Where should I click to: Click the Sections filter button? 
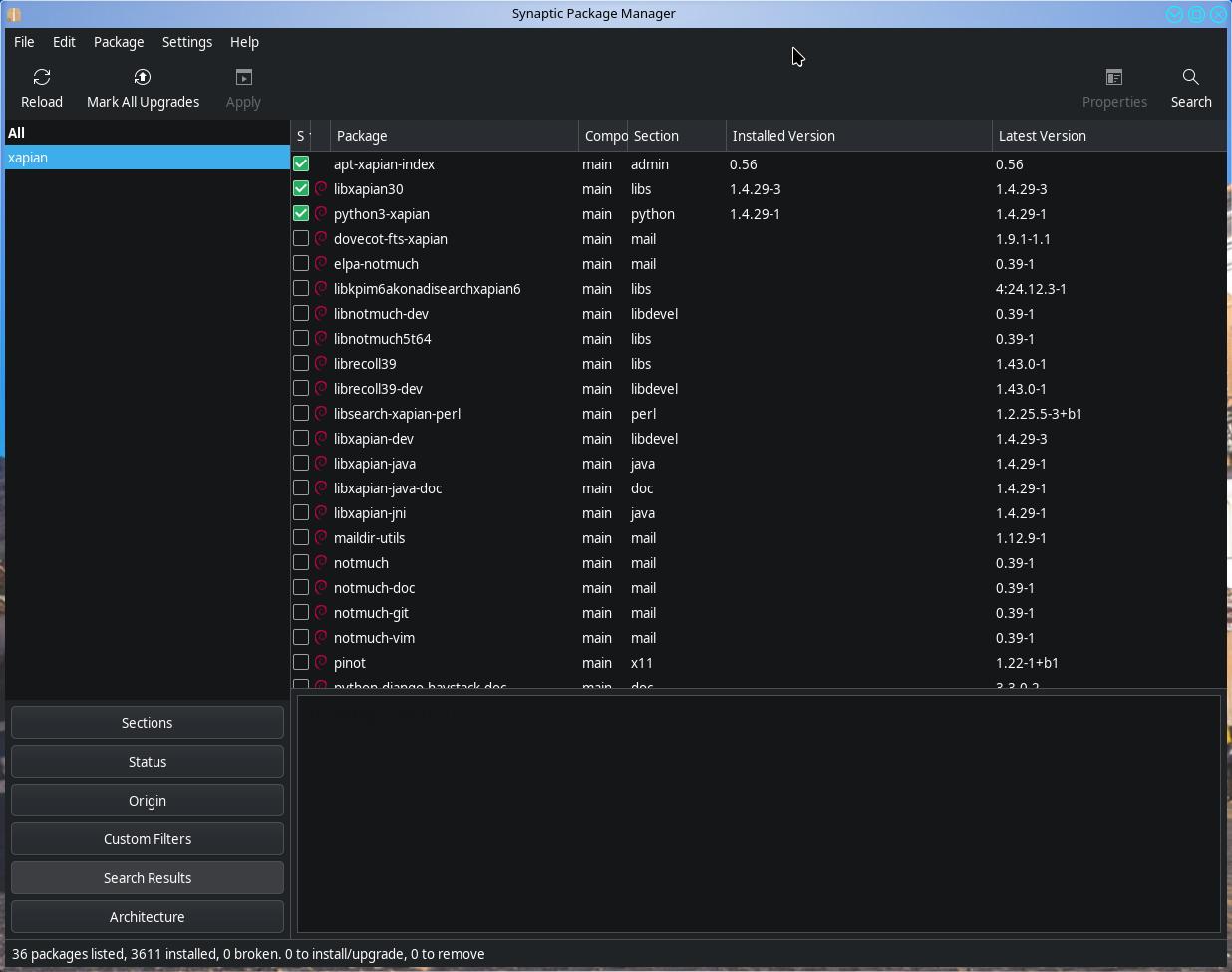pos(148,723)
